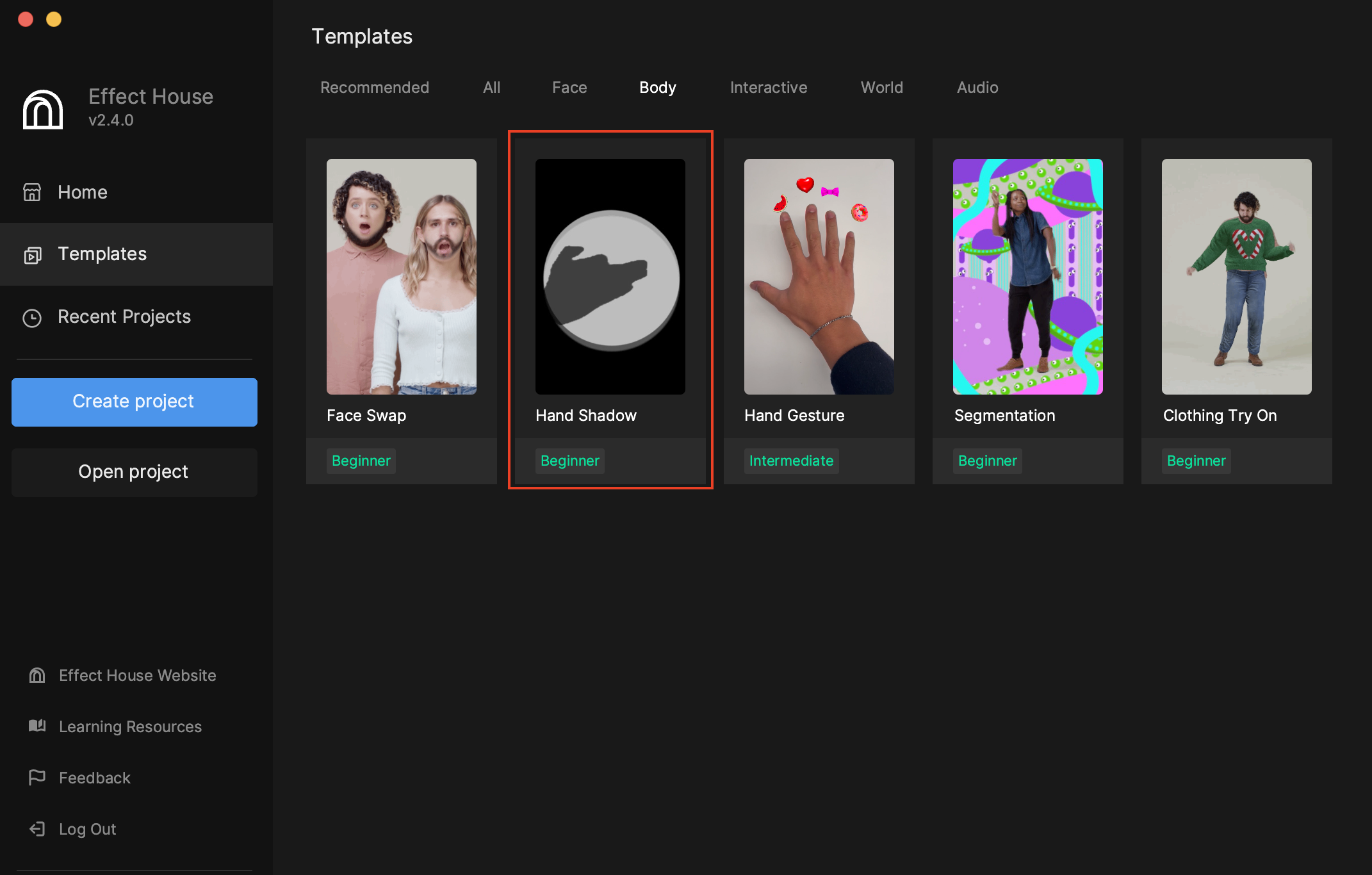Click the Effect House Website icon
1372x875 pixels.
37,675
